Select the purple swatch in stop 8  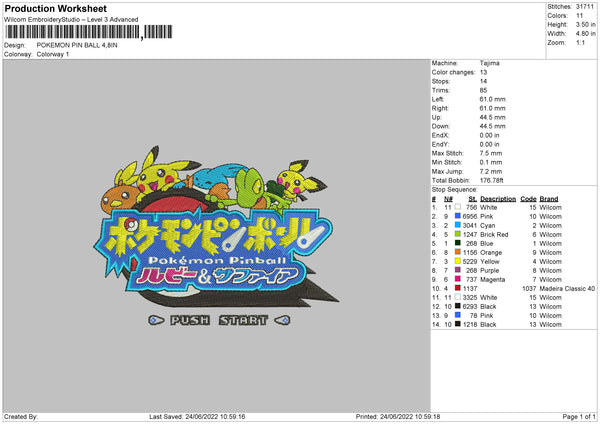tap(457, 270)
